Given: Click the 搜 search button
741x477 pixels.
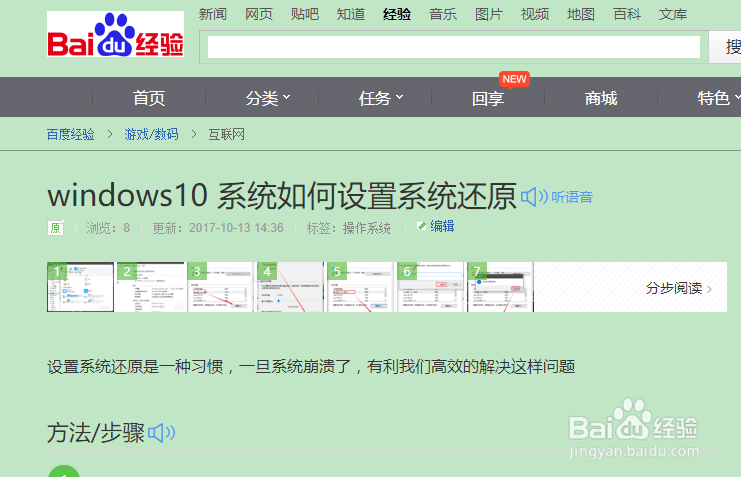Looking at the screenshot, I should (725, 47).
